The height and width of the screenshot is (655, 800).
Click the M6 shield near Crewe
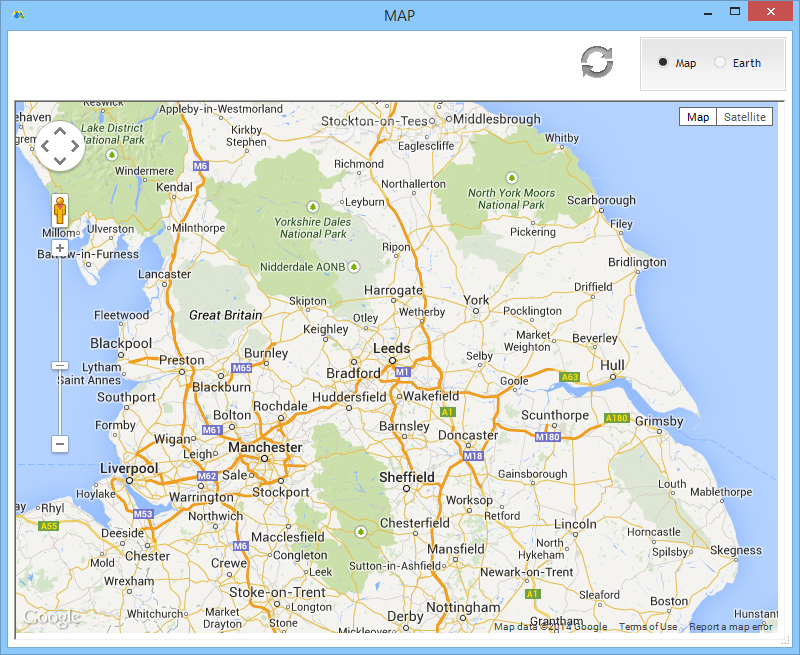point(240,546)
